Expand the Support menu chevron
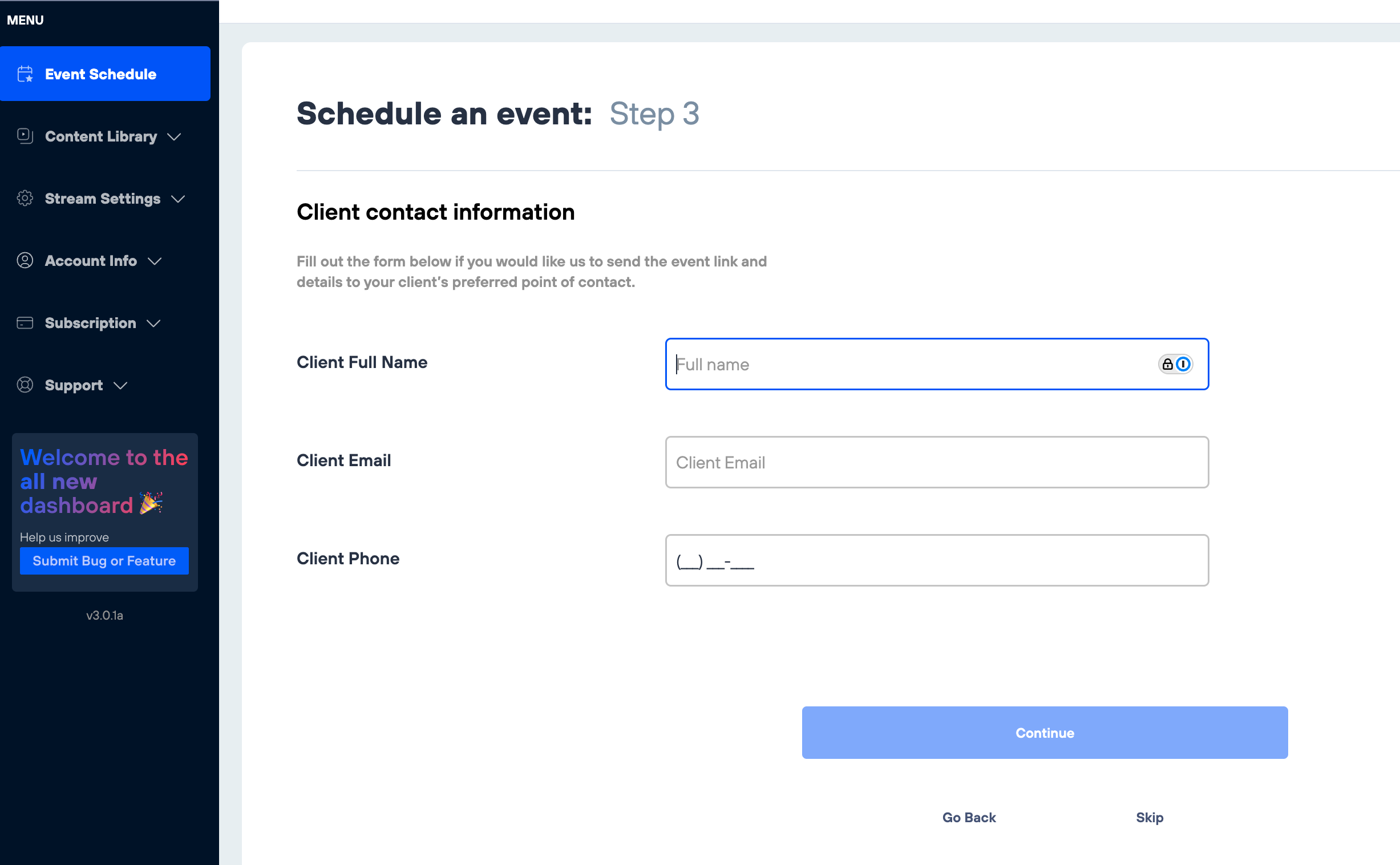 [x=120, y=386]
